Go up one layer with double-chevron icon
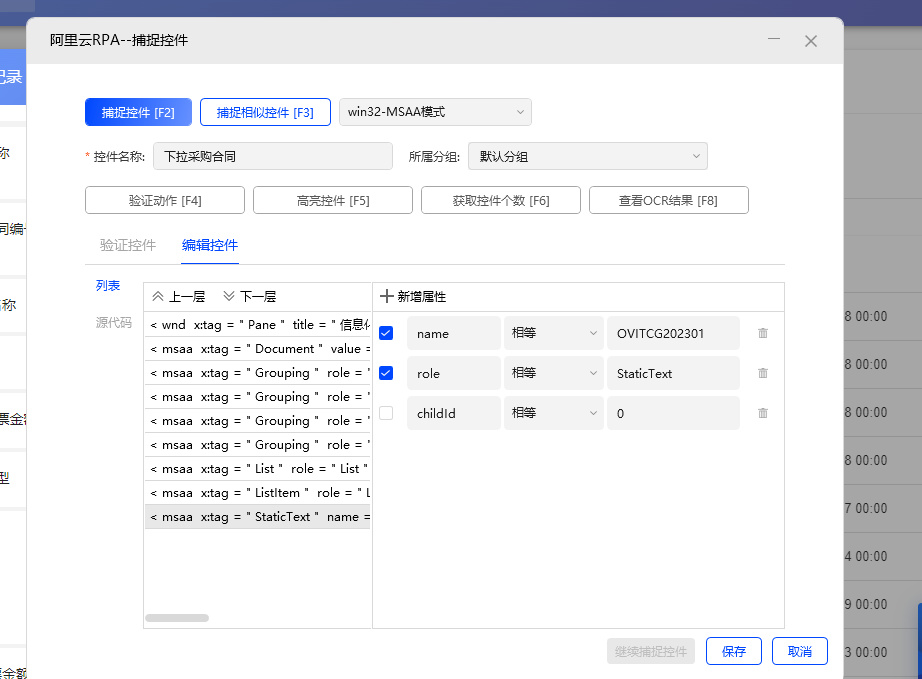The width and height of the screenshot is (922, 679). [158, 297]
